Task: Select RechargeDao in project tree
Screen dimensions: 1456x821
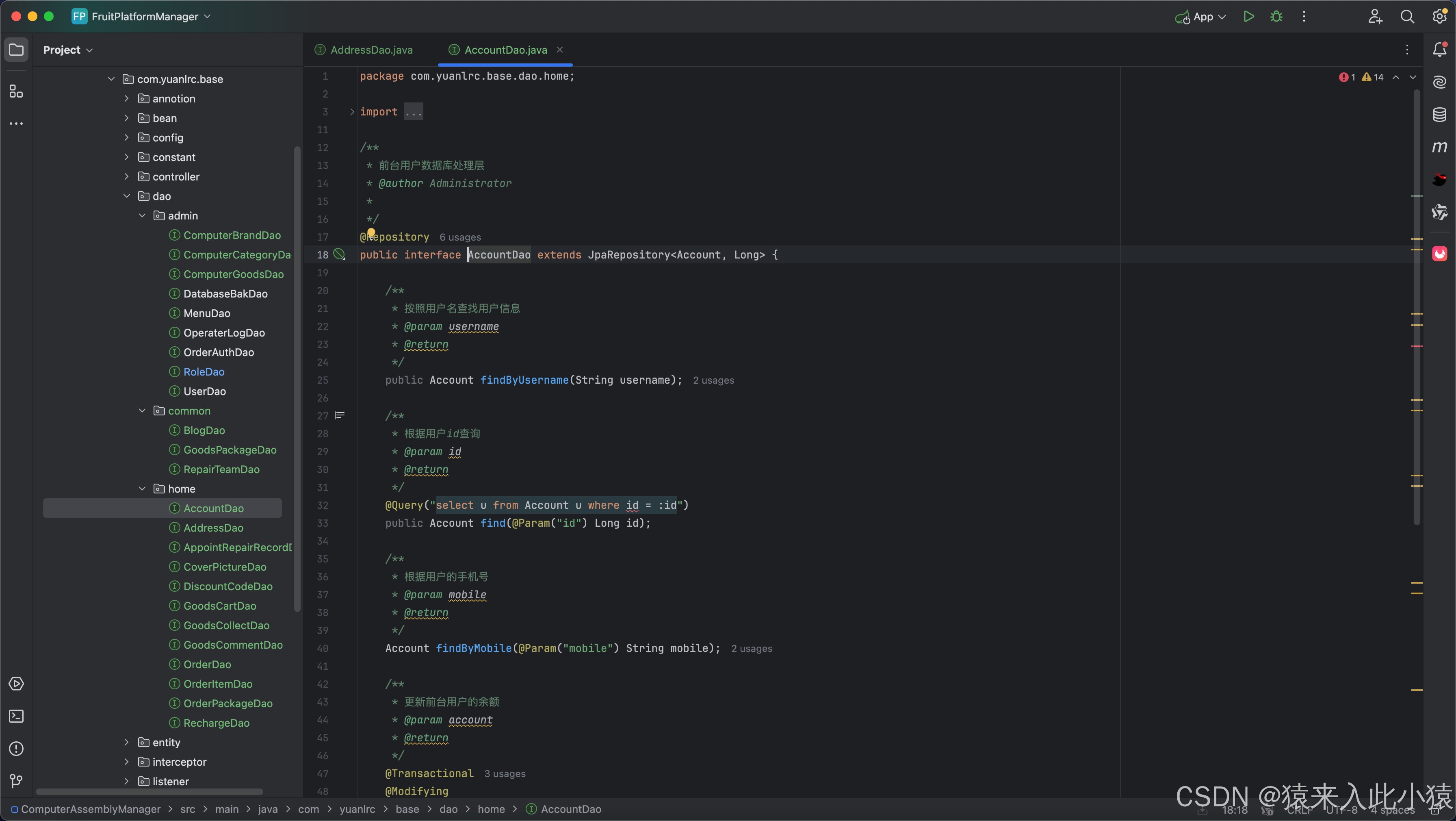Action: pyautogui.click(x=216, y=723)
